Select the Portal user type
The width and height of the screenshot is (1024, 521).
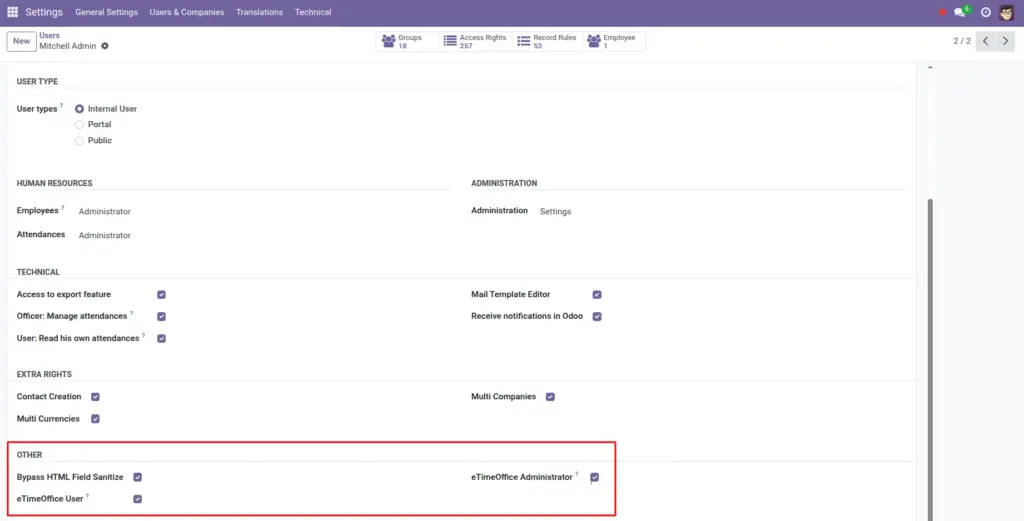click(x=79, y=125)
